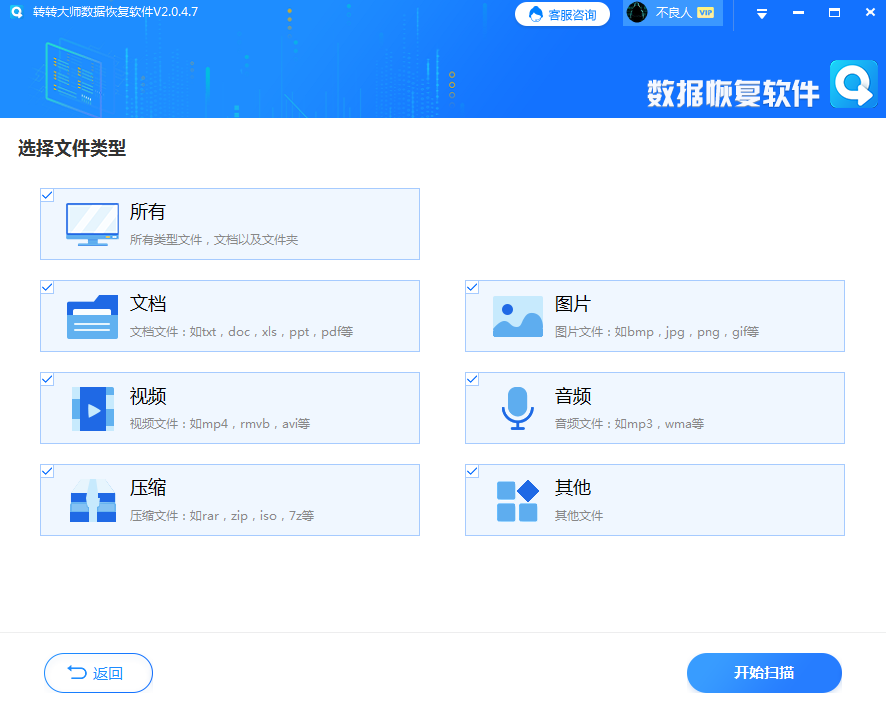Uncheck the 所有 checkbox
The image size is (886, 706).
(46, 195)
